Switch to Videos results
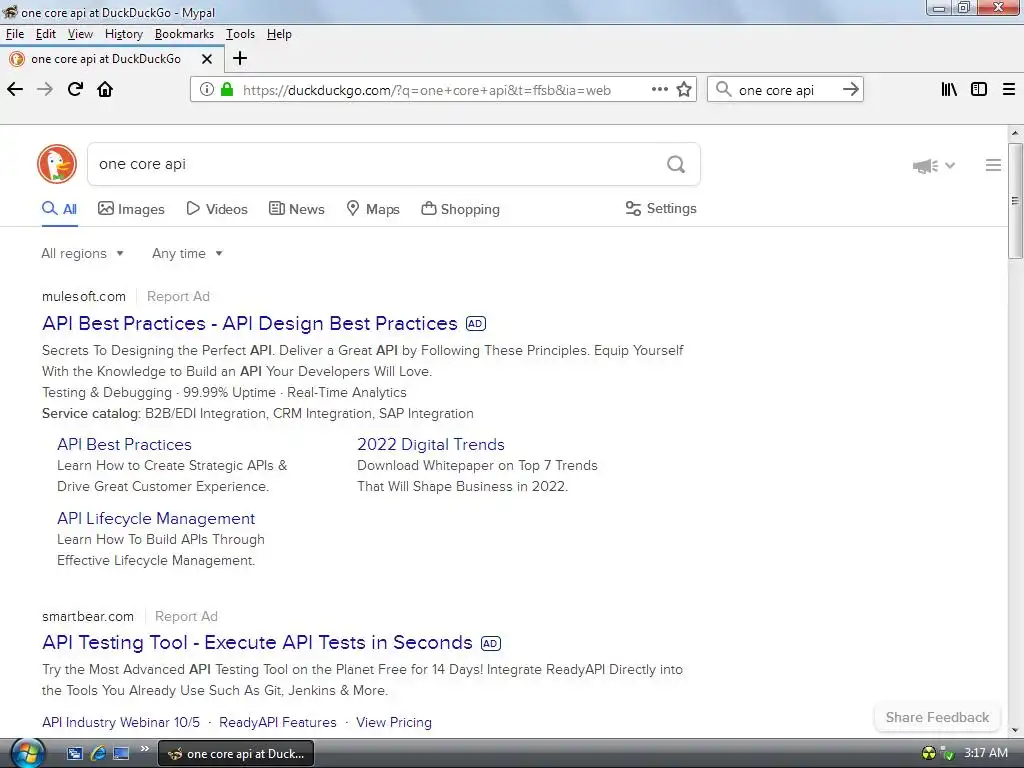1024x768 pixels. (217, 209)
